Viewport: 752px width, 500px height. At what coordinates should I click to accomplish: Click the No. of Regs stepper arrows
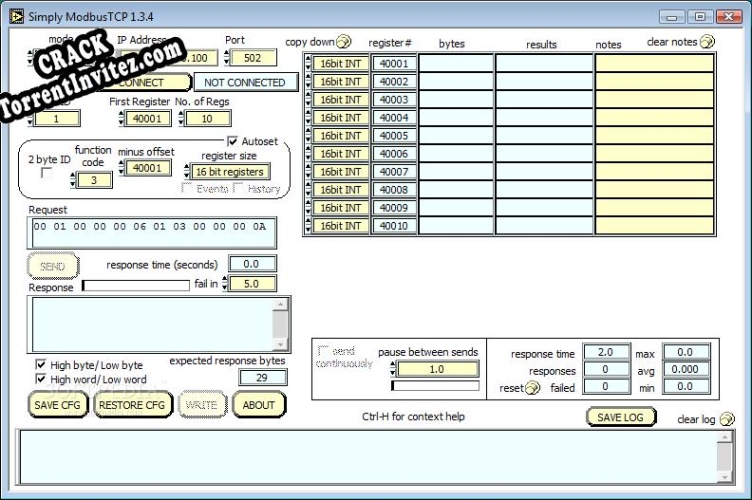point(181,118)
